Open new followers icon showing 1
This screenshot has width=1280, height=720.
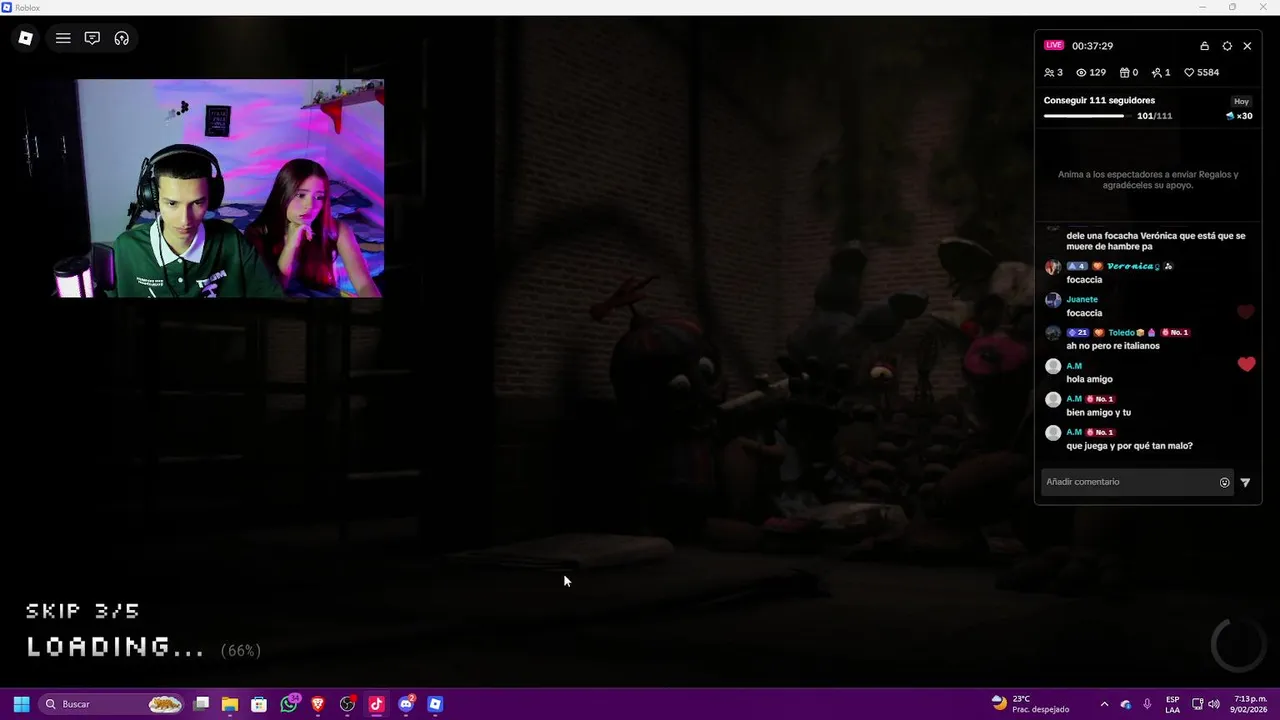(1161, 72)
